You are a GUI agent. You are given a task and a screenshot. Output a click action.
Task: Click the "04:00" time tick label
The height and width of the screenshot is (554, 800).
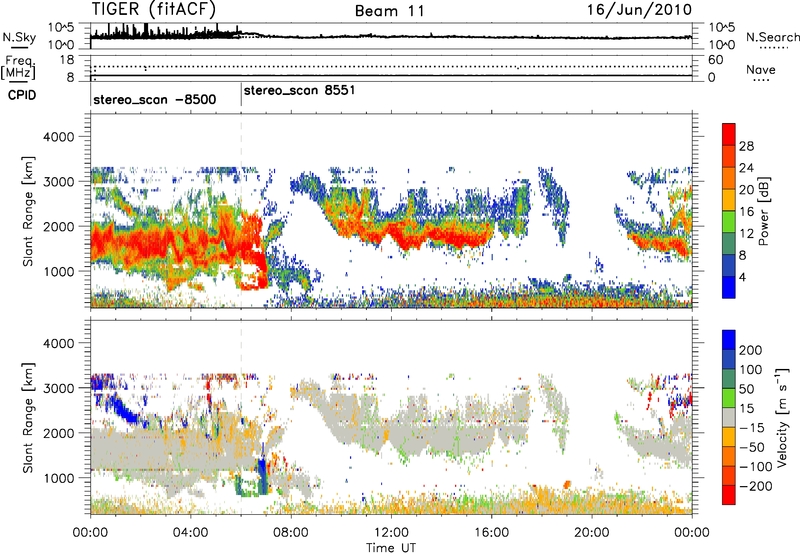190,533
